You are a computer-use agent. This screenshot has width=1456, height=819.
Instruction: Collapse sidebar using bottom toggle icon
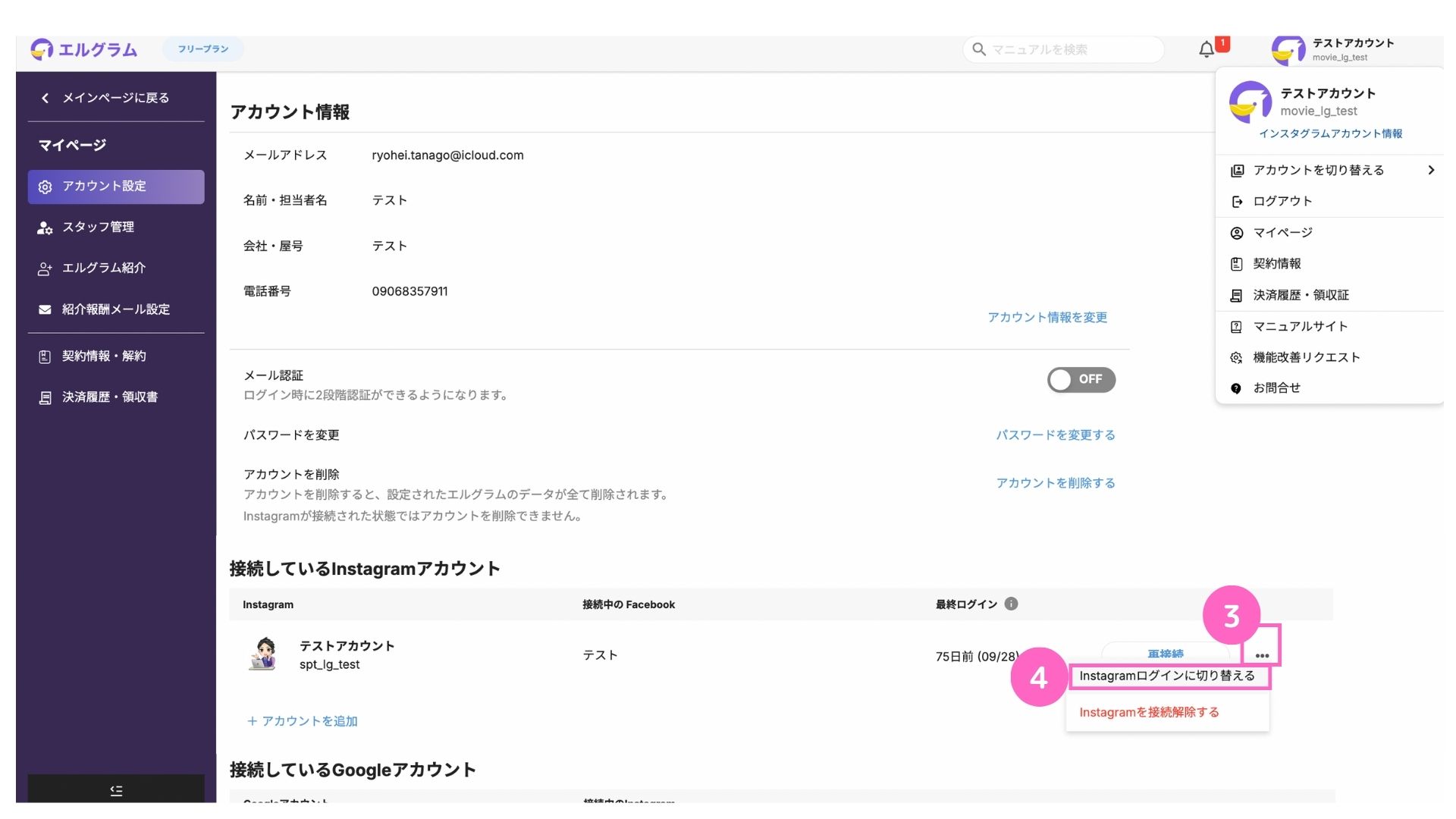(116, 790)
